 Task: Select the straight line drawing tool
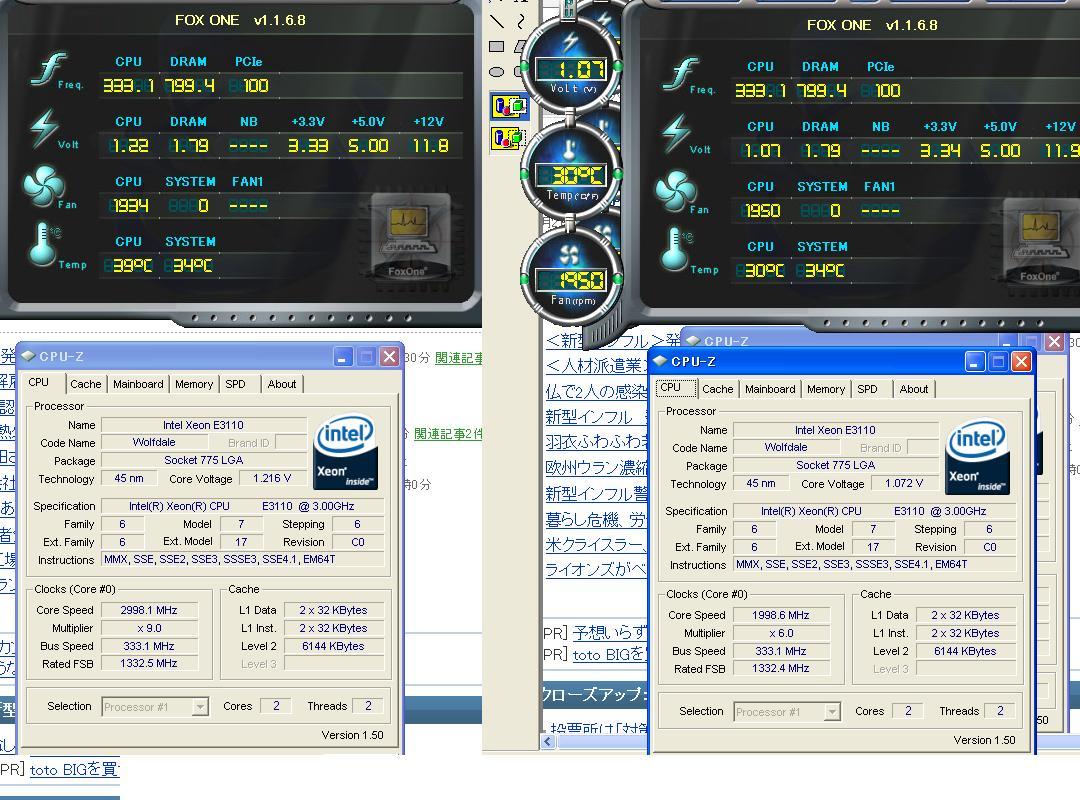coord(497,21)
